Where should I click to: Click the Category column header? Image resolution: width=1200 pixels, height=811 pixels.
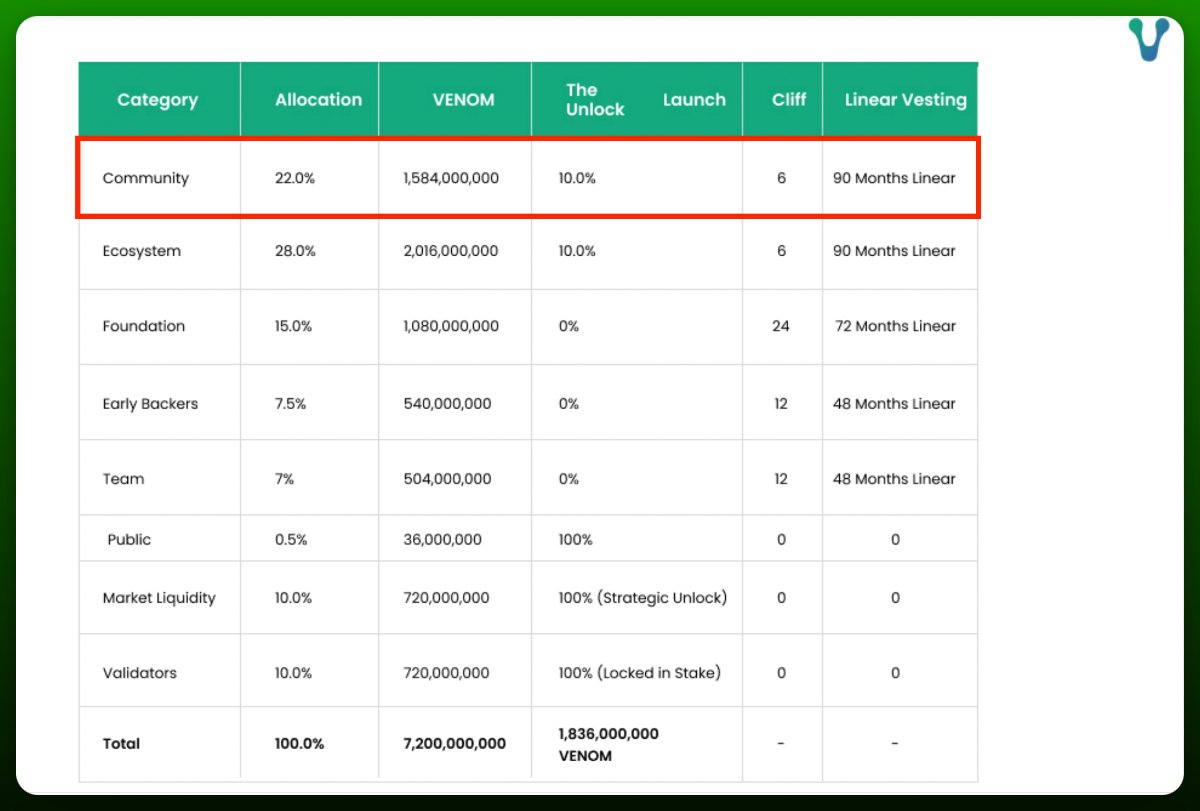[x=158, y=100]
